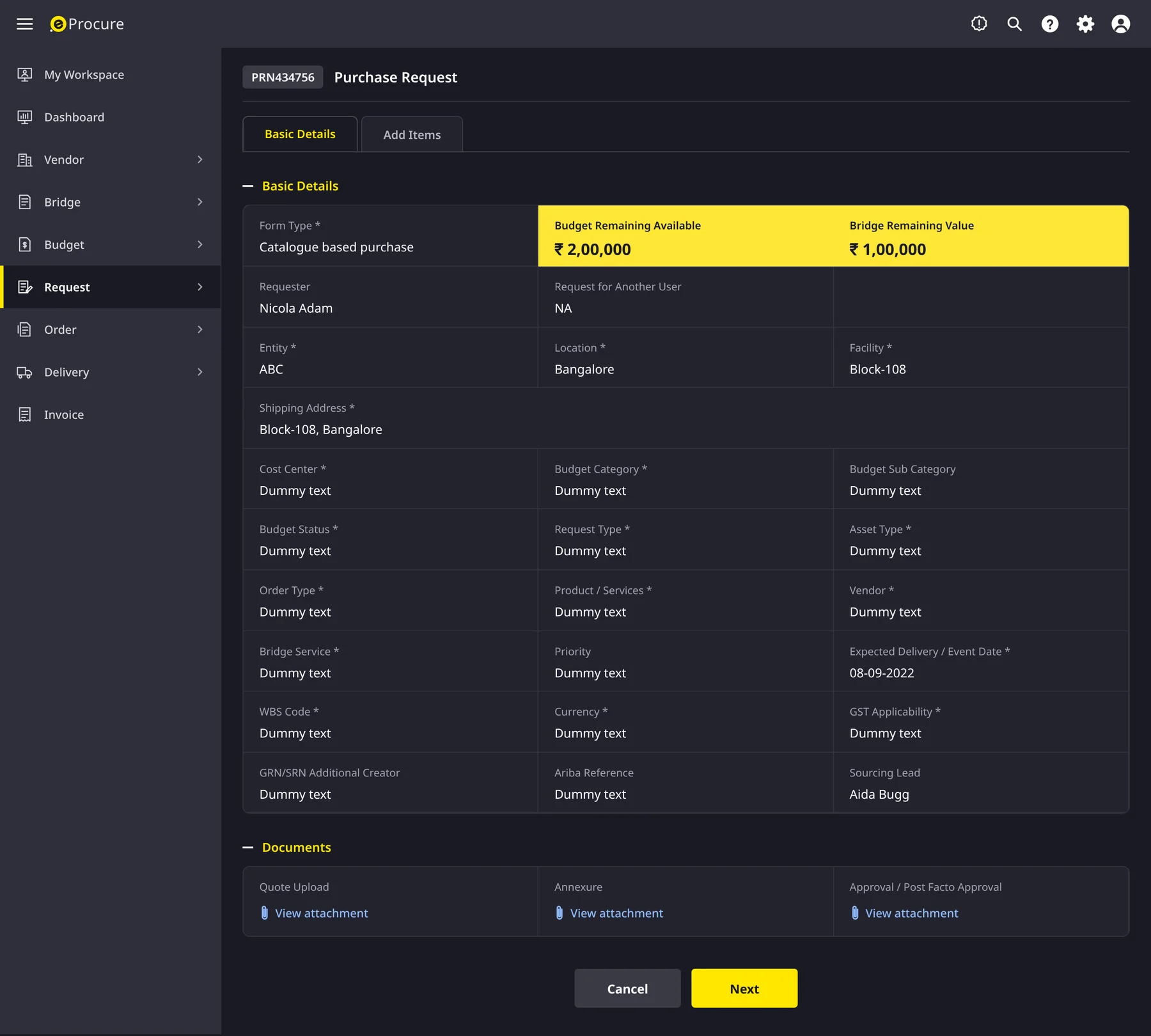This screenshot has width=1151, height=1036.
Task: Expand the Budget menu chevron
Action: [x=200, y=244]
